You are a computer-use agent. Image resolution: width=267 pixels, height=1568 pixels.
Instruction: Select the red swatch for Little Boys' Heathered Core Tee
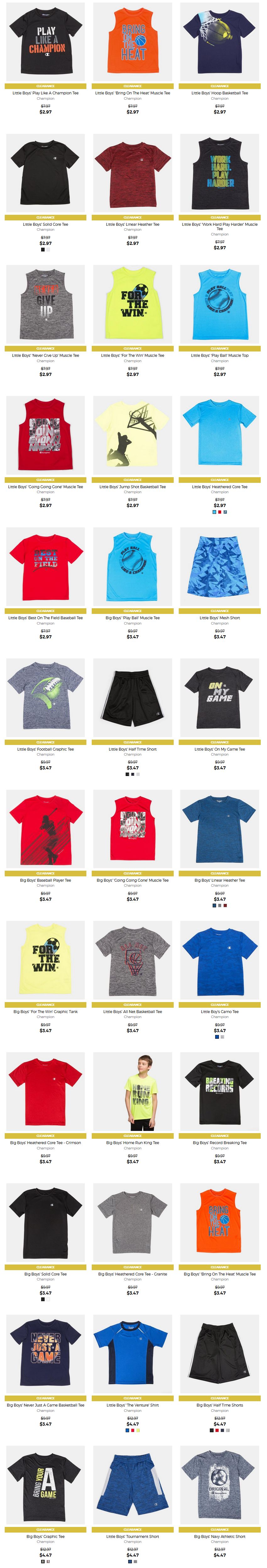(220, 511)
